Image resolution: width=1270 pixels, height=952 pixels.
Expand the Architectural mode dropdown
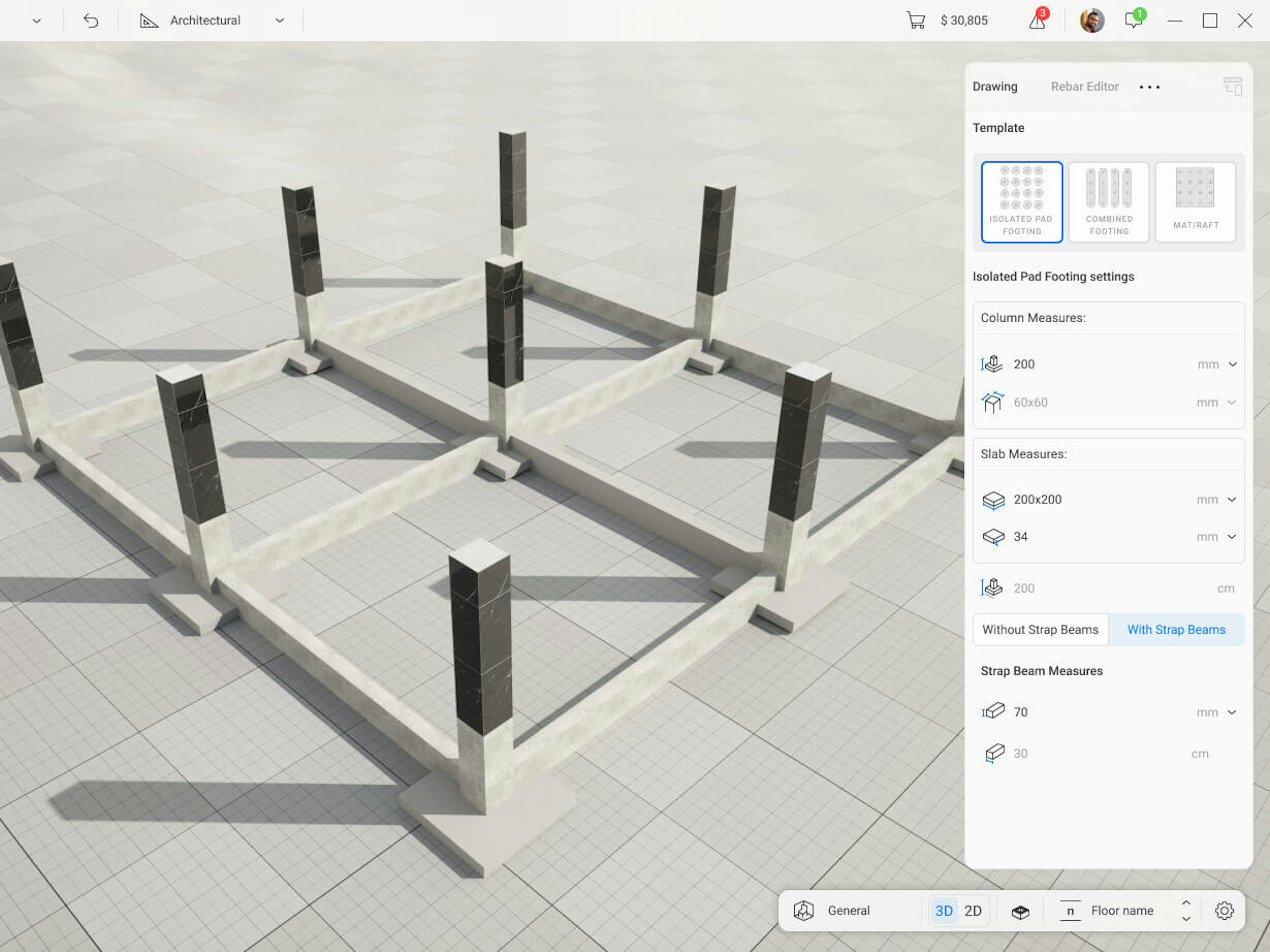click(x=279, y=21)
